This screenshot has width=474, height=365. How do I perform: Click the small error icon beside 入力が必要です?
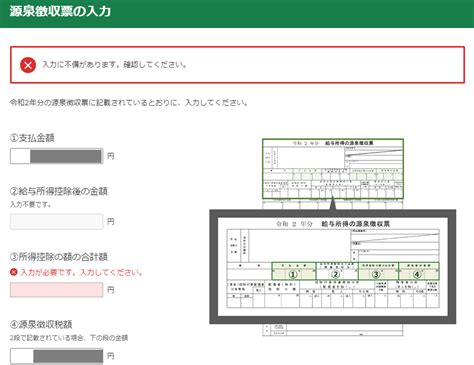click(14, 272)
